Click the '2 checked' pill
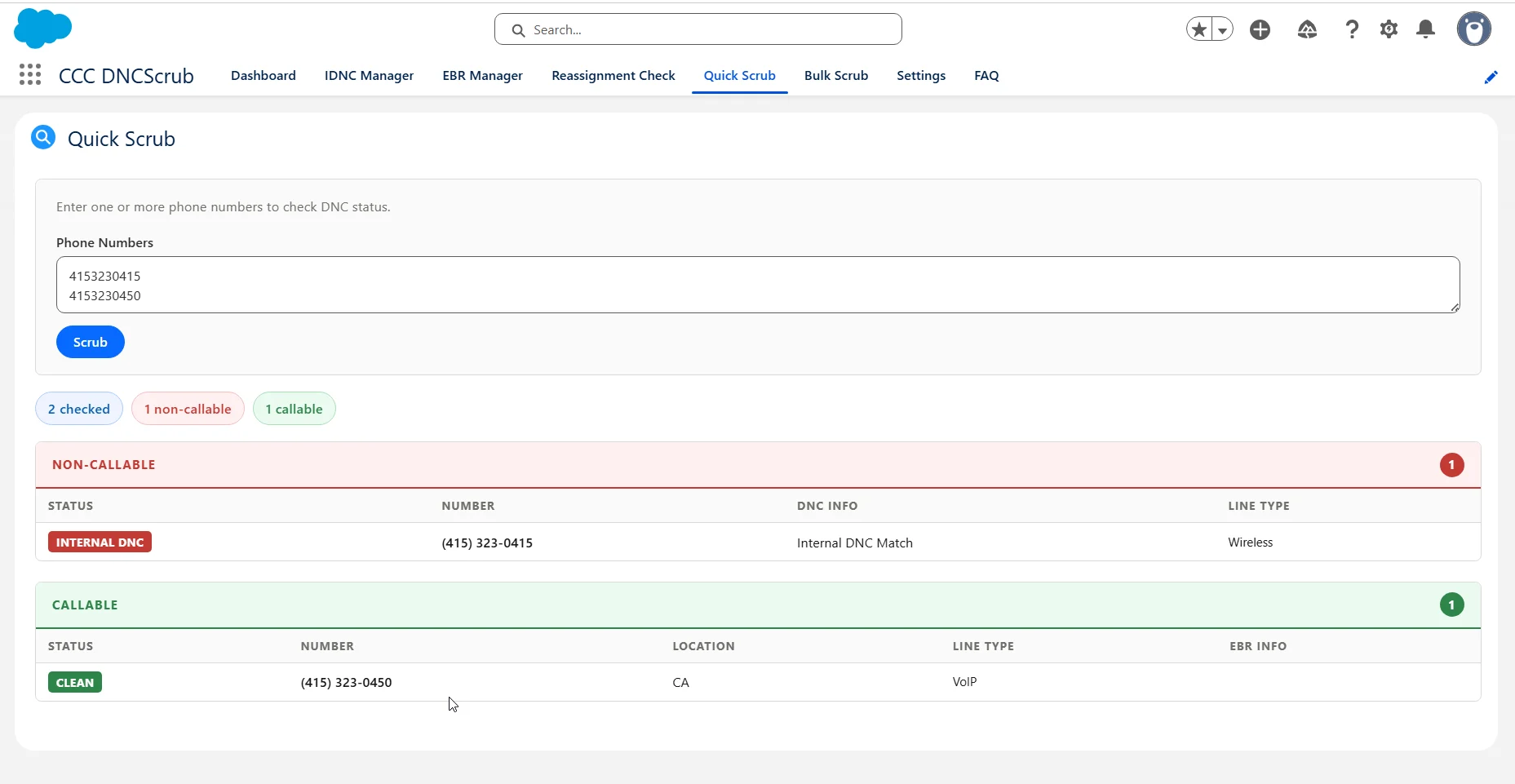Viewport: 1515px width, 784px height. tap(79, 409)
